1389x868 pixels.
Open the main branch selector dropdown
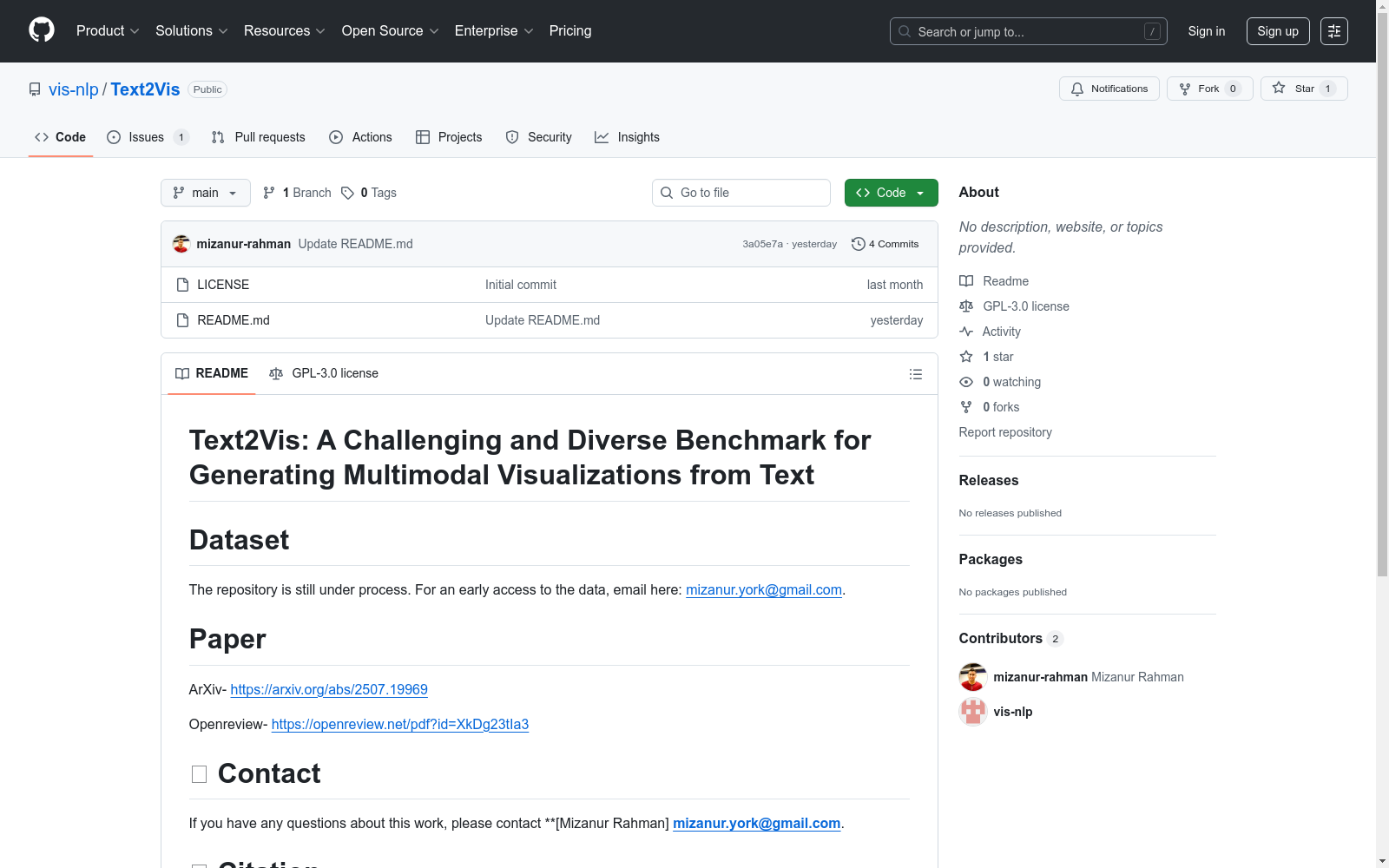[x=206, y=193]
